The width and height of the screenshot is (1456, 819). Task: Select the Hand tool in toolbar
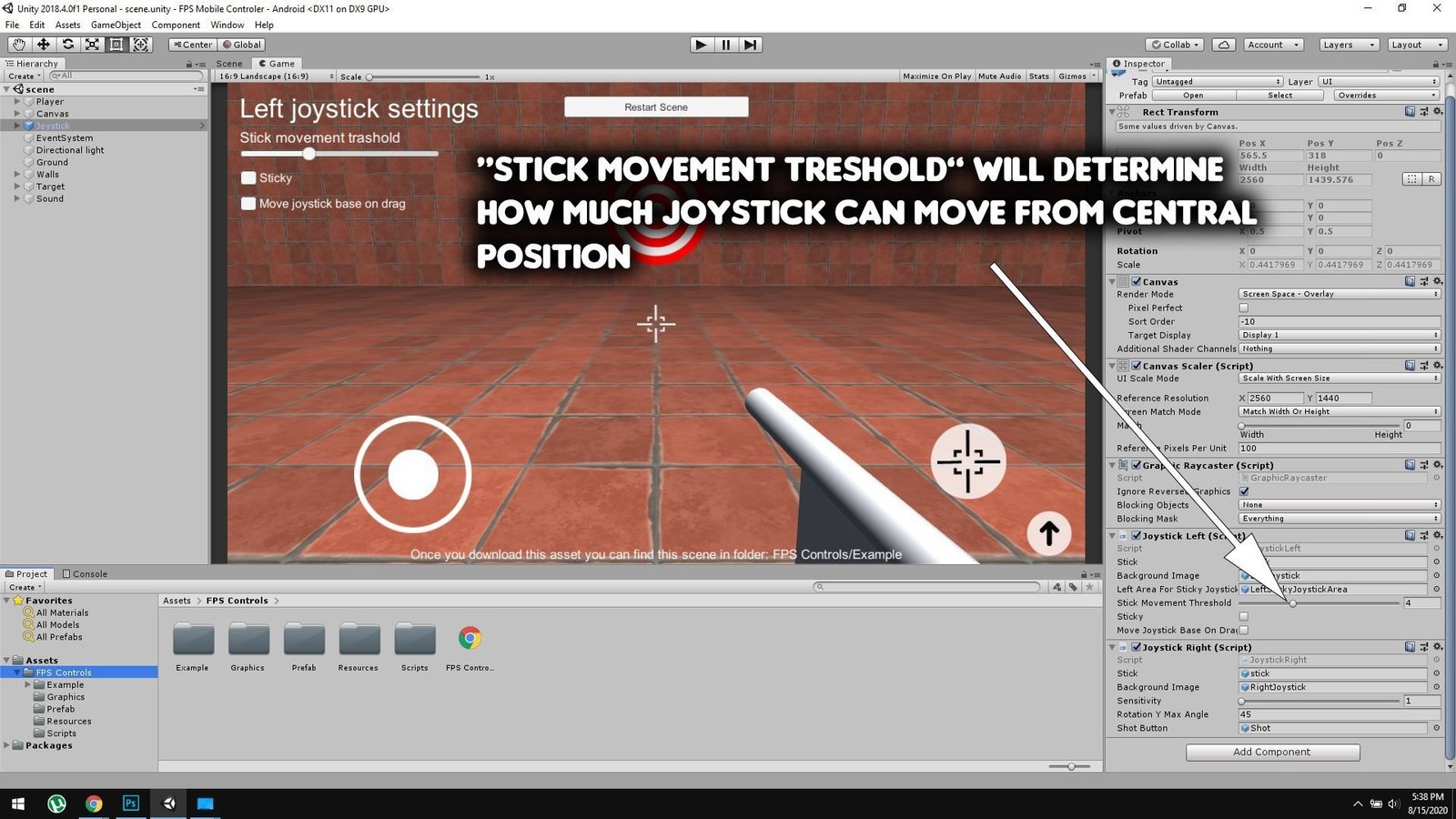(18, 45)
